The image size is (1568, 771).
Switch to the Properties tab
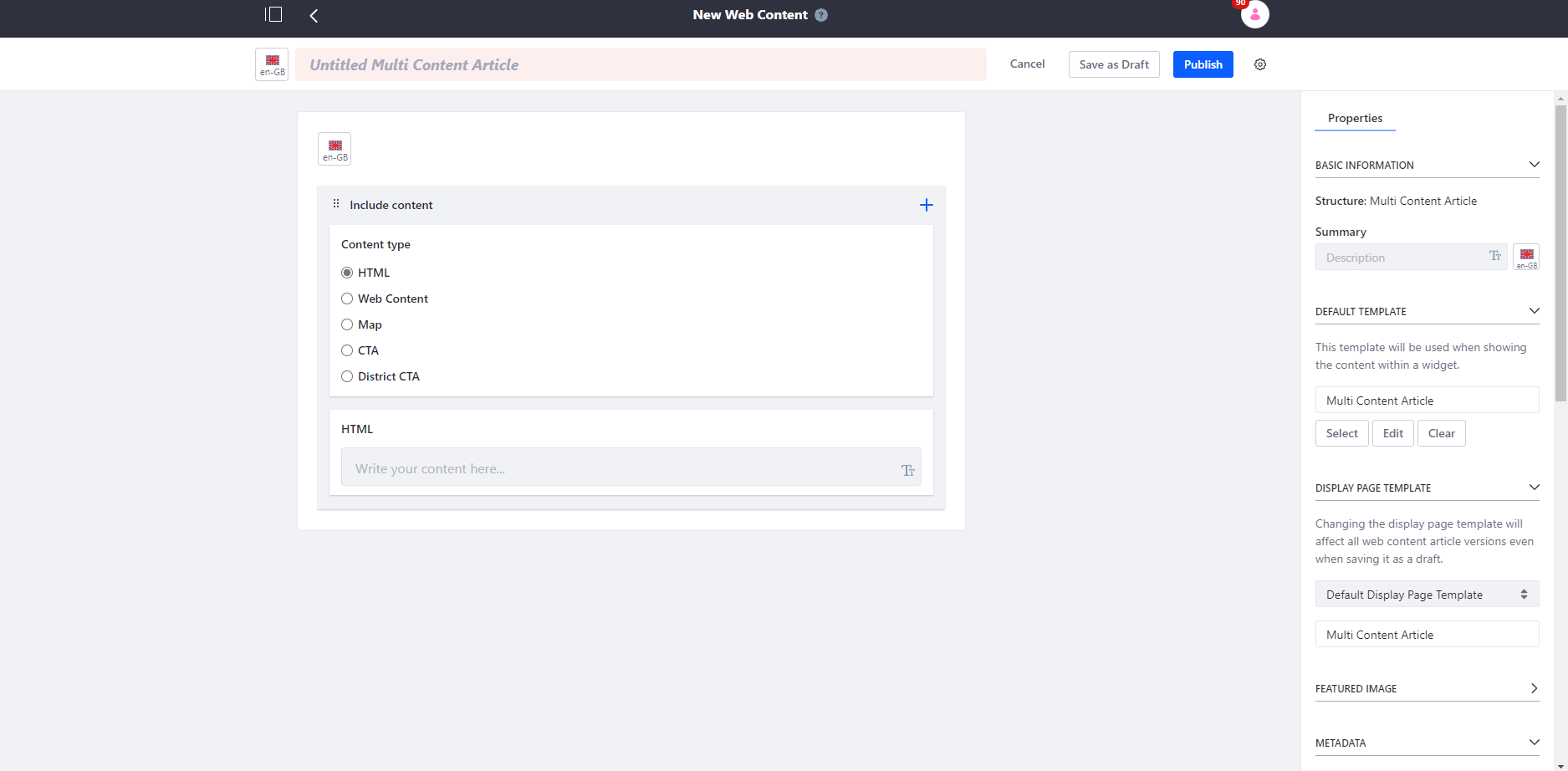1355,118
